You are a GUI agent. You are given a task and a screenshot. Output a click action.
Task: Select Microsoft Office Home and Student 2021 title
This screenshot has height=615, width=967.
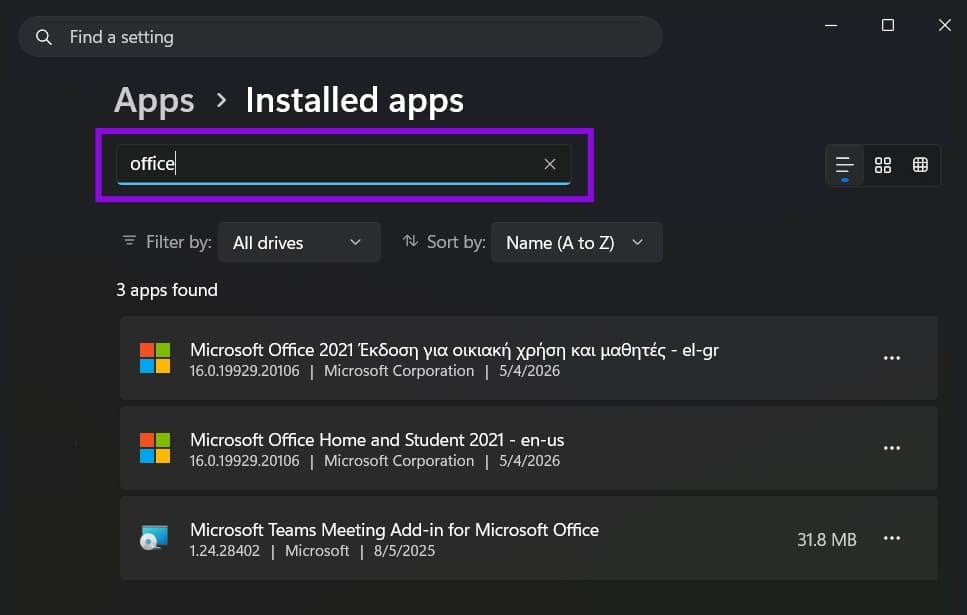377,440
